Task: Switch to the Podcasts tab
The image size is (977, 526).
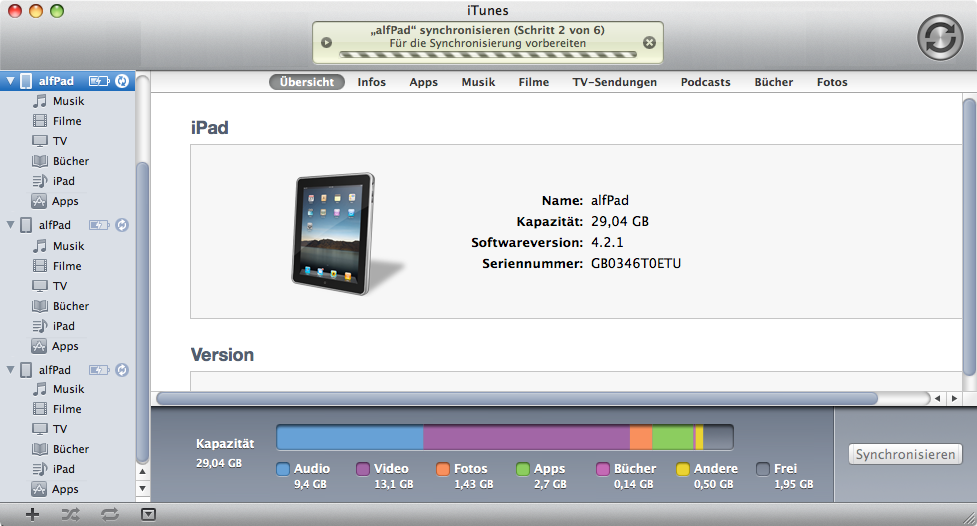Action: click(x=705, y=82)
